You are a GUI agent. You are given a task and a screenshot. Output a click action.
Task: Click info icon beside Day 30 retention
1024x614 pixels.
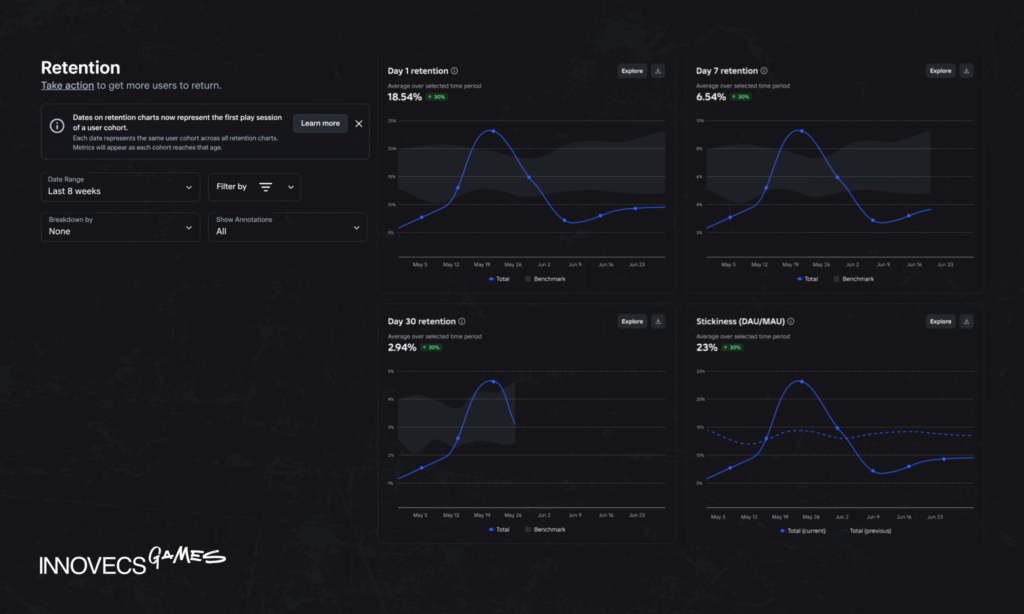pos(462,321)
